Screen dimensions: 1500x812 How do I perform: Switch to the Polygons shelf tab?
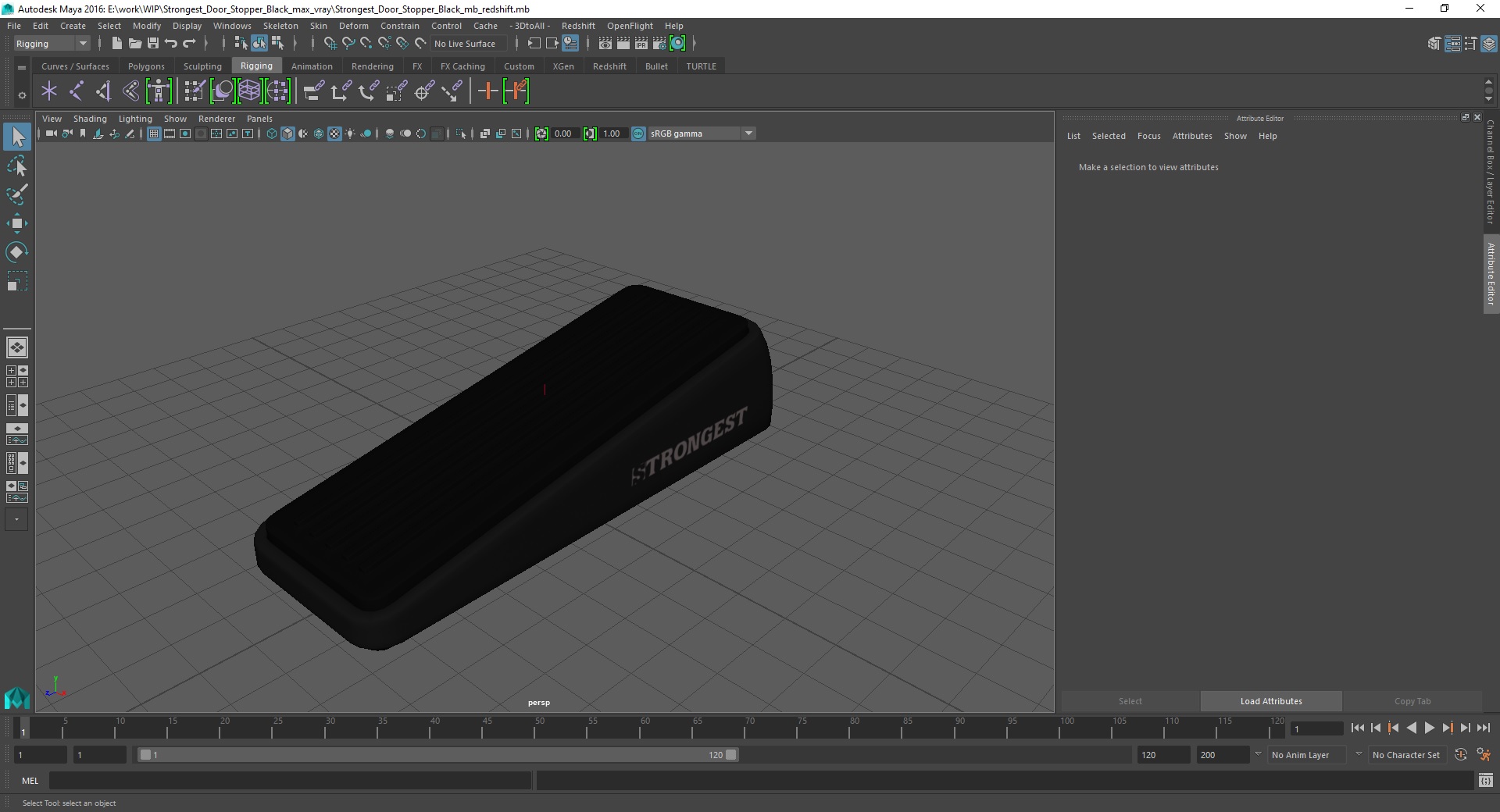click(x=146, y=66)
